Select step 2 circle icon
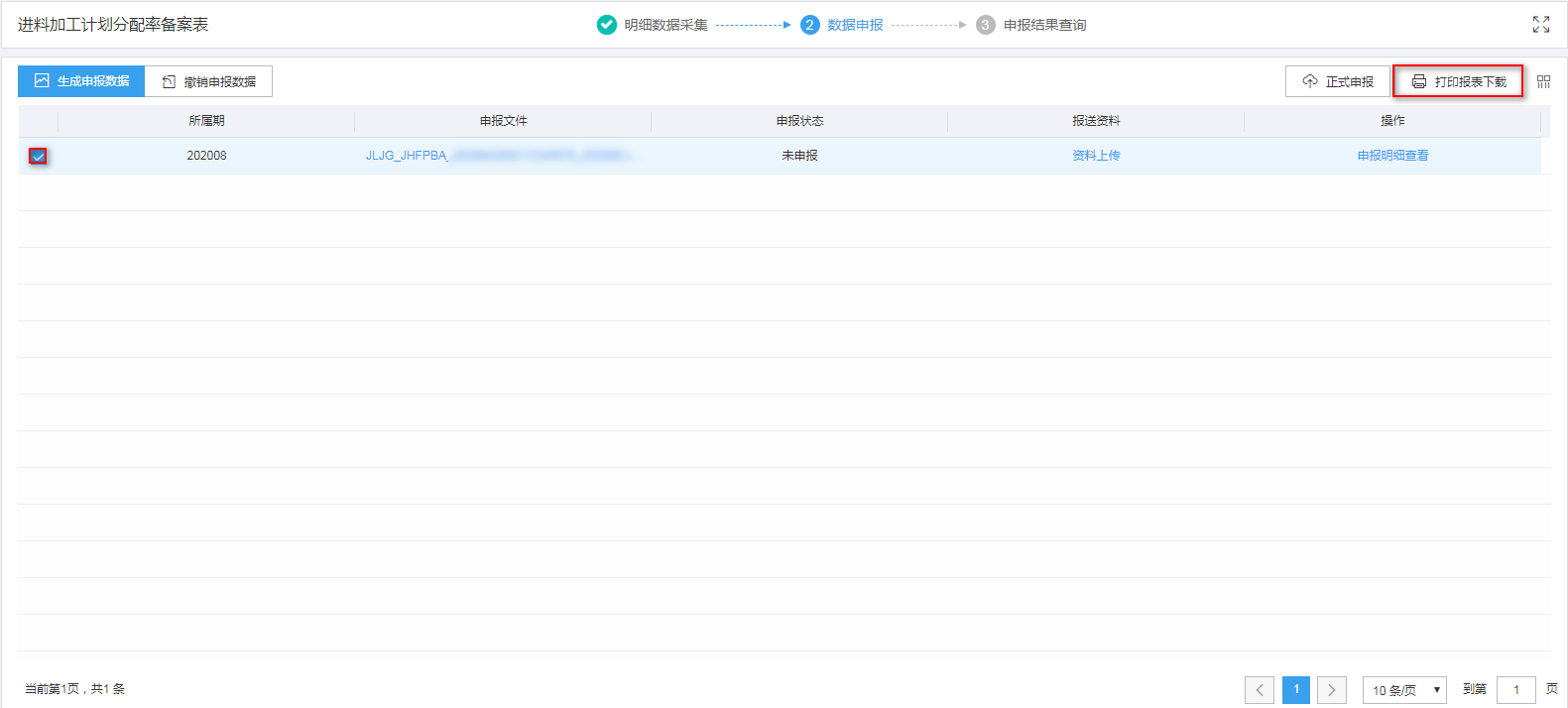1568x708 pixels. 809,25
